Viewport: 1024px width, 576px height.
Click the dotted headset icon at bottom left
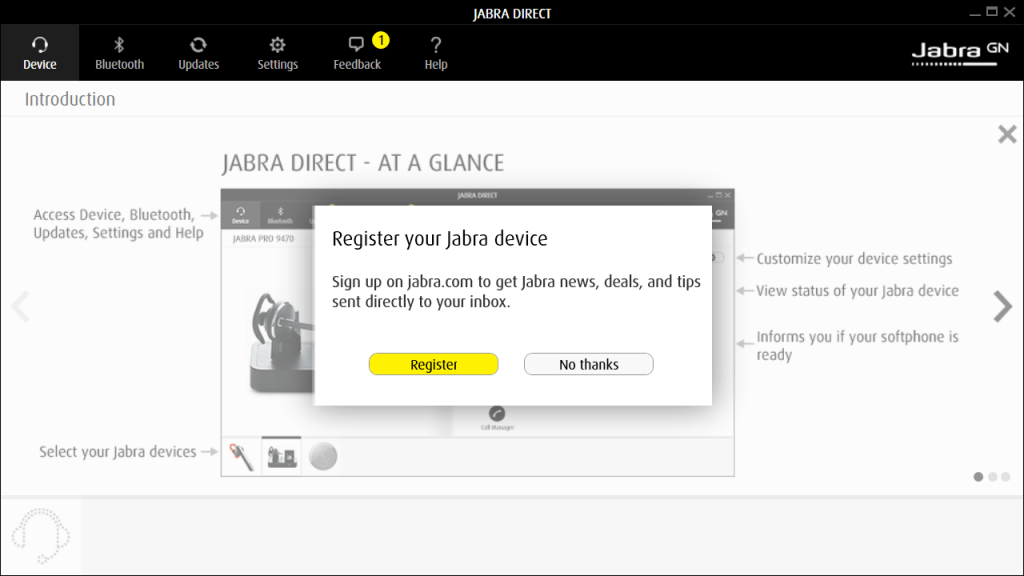(x=41, y=537)
